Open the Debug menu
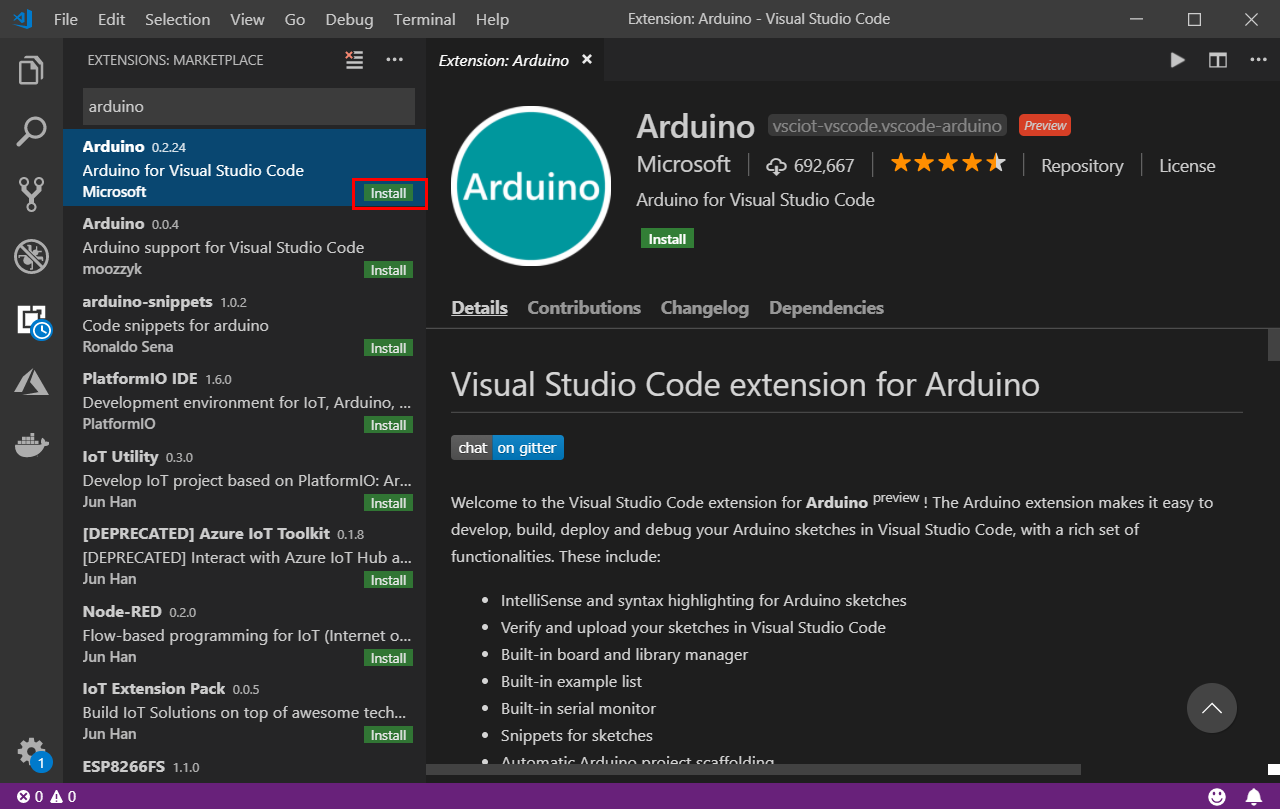The image size is (1280, 809). pos(349,19)
